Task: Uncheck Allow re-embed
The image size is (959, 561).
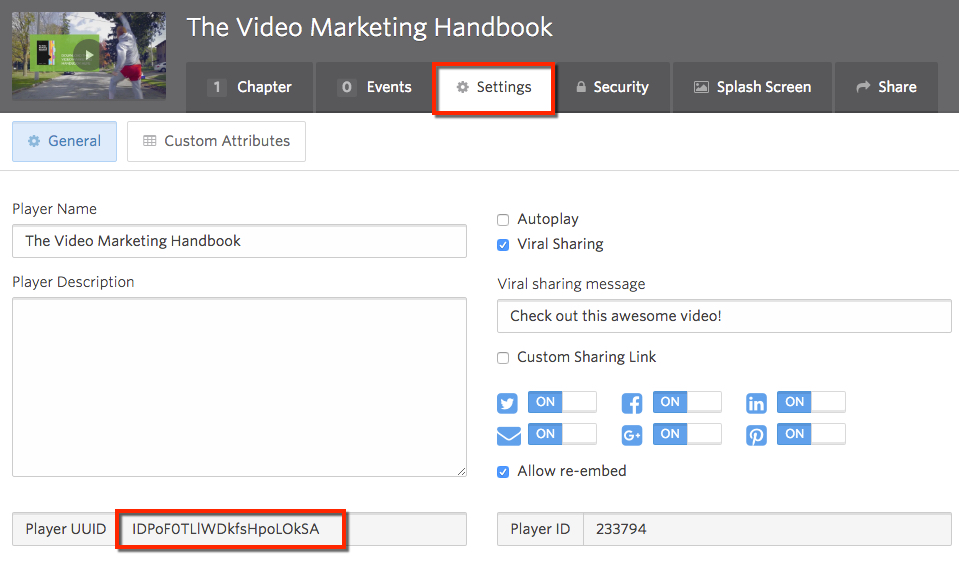Action: (503, 472)
